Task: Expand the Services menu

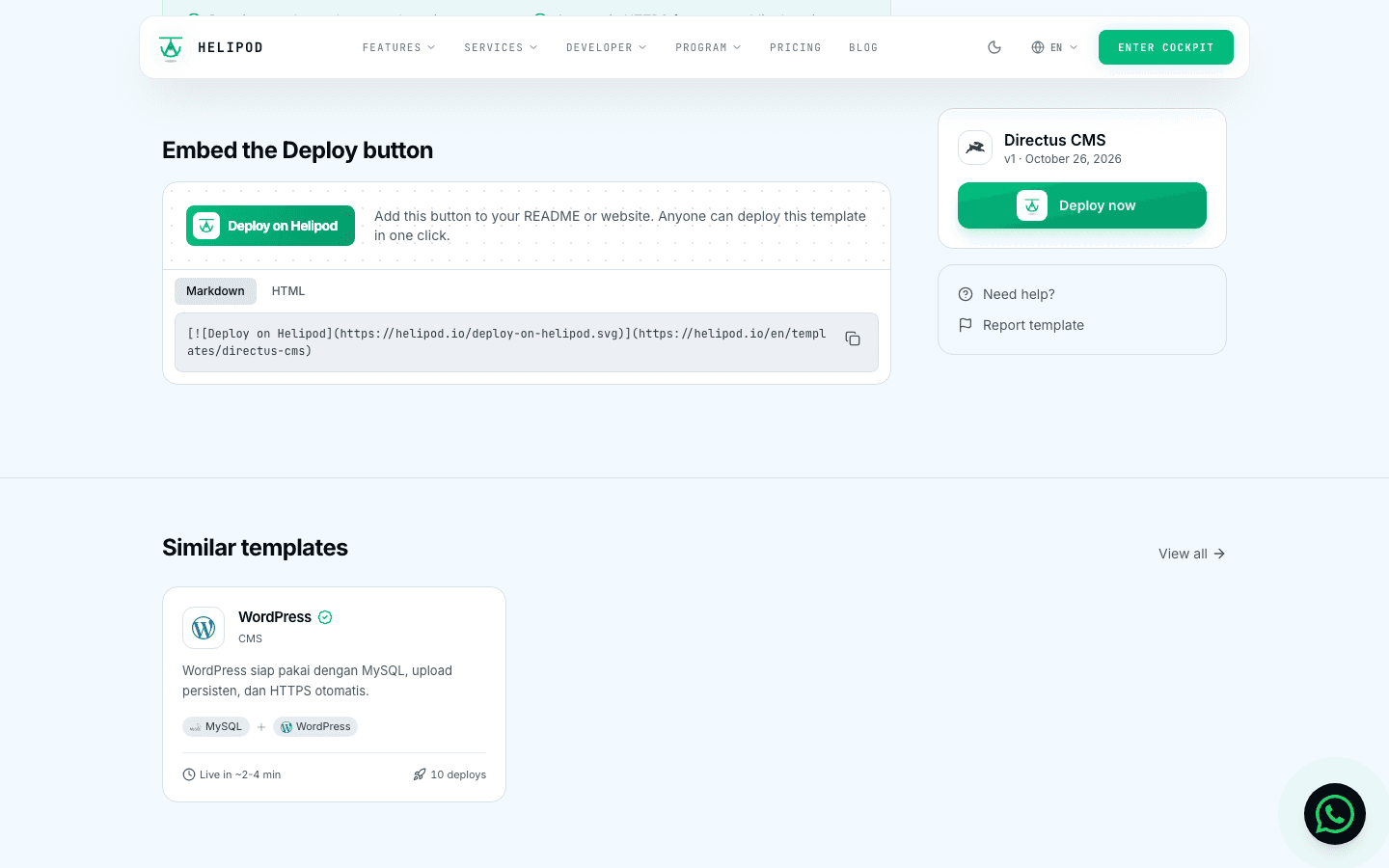Action: click(501, 47)
